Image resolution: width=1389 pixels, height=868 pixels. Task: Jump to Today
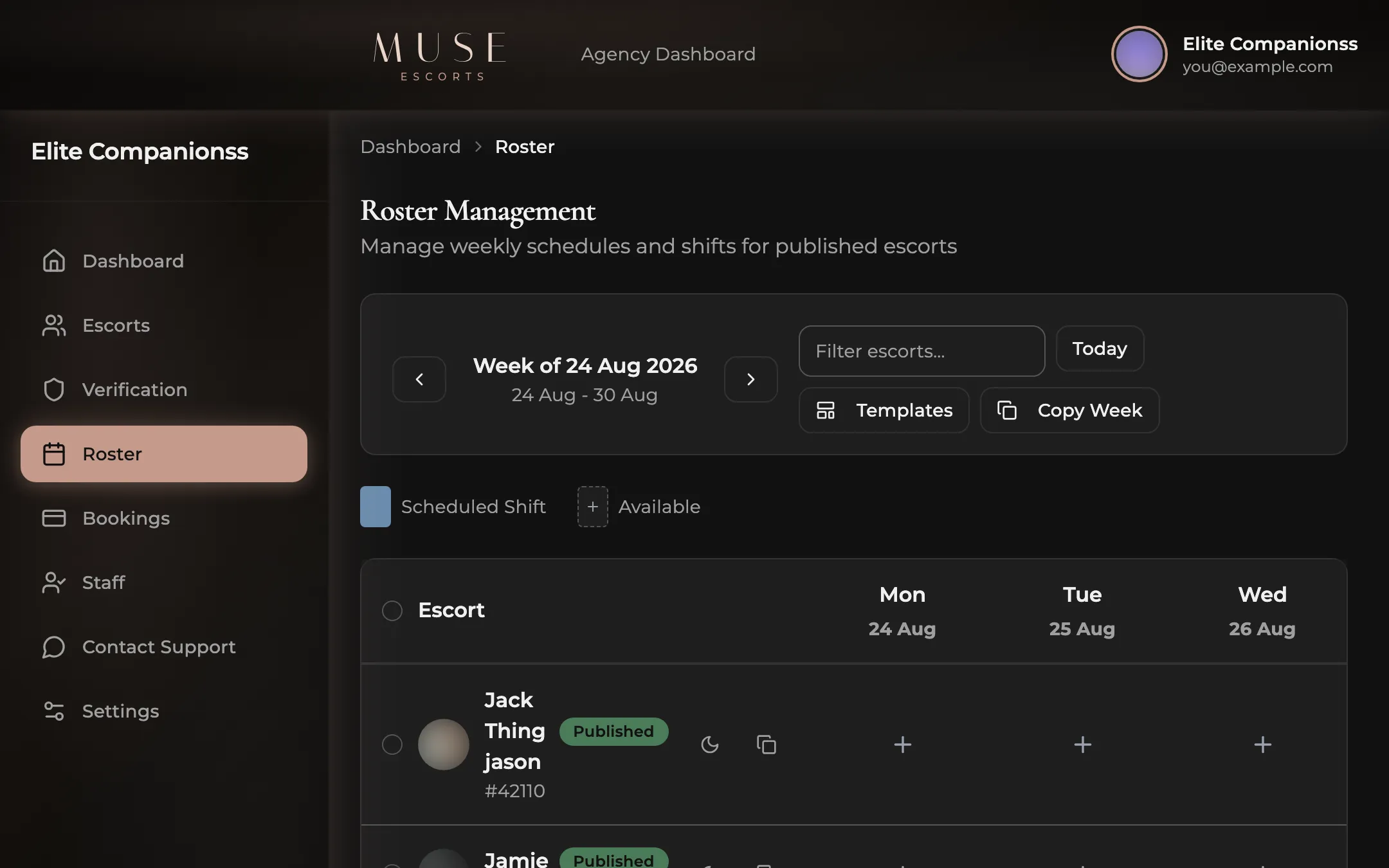1100,348
